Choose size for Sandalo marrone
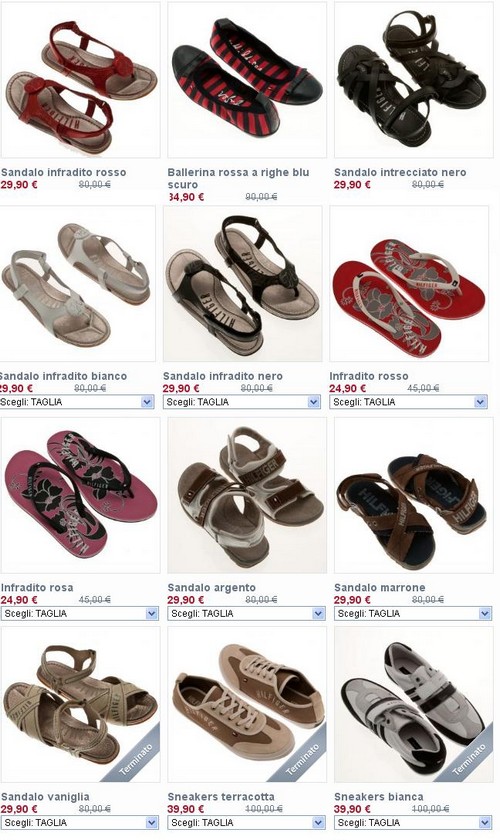The width and height of the screenshot is (500, 840). [413, 613]
